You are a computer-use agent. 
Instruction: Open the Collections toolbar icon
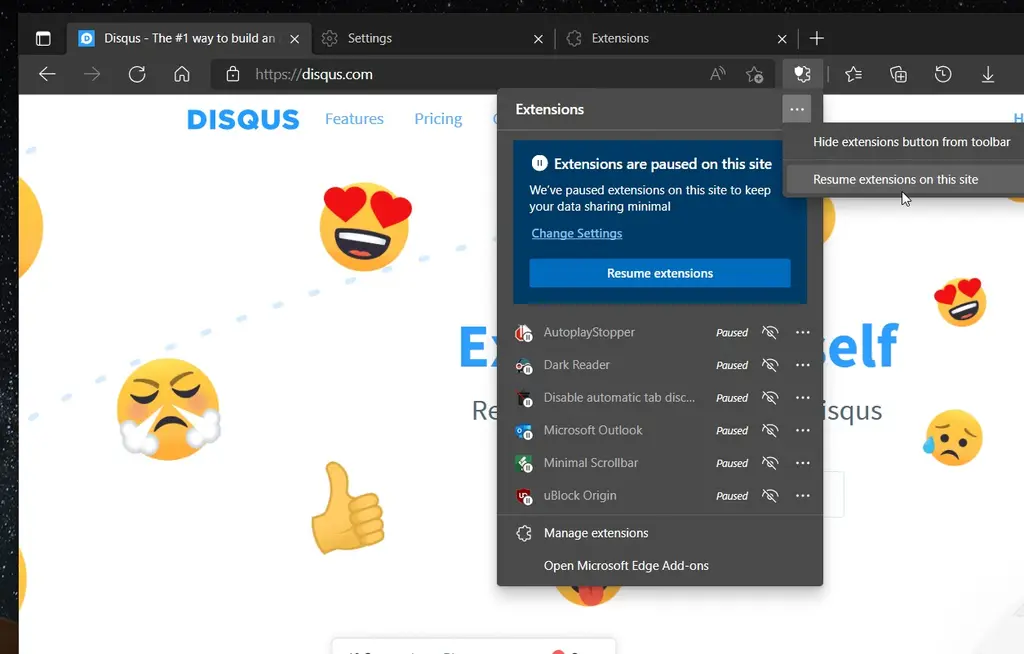[898, 74]
